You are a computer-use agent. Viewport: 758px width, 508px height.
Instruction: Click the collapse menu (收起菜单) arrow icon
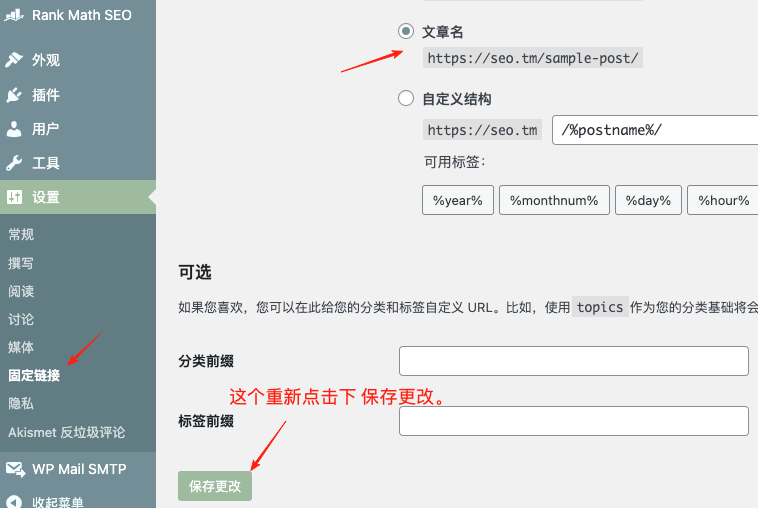tap(14, 502)
